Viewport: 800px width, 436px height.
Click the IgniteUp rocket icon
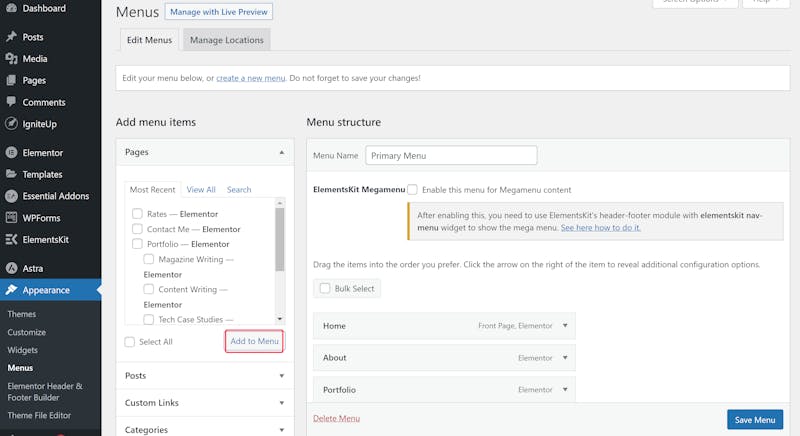[11, 123]
